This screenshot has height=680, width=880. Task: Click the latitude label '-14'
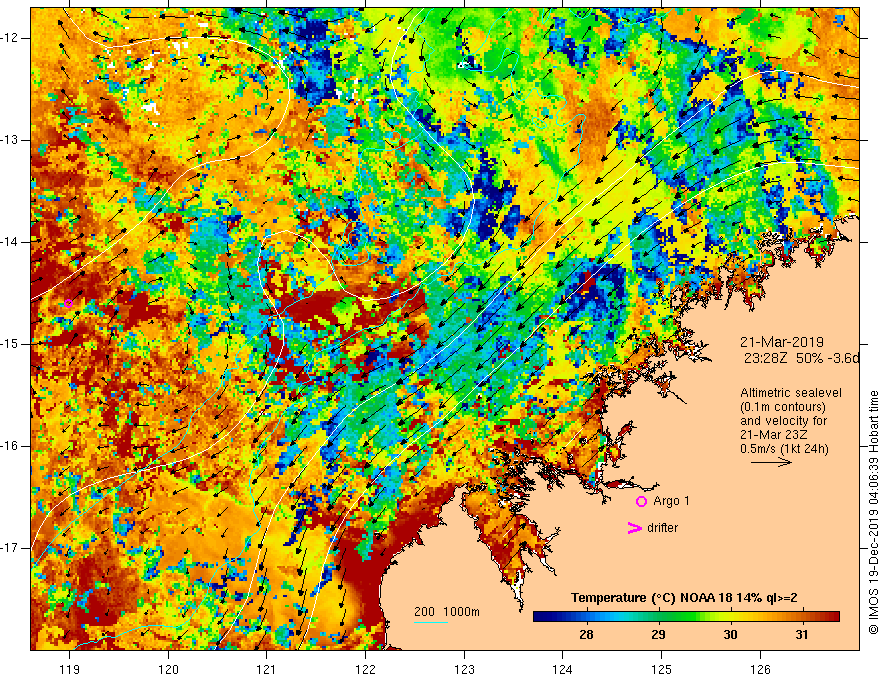(x=10, y=242)
